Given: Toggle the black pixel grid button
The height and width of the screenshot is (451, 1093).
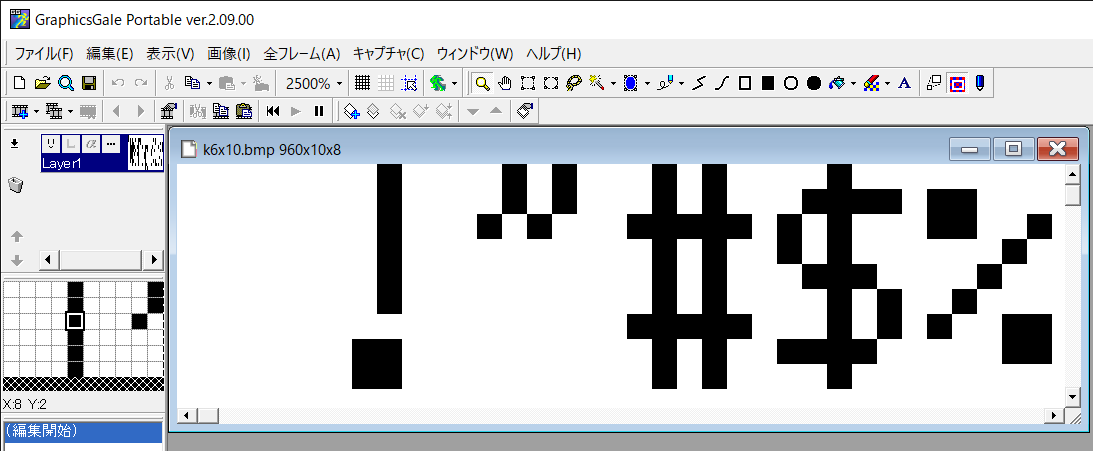Looking at the screenshot, I should click(362, 84).
